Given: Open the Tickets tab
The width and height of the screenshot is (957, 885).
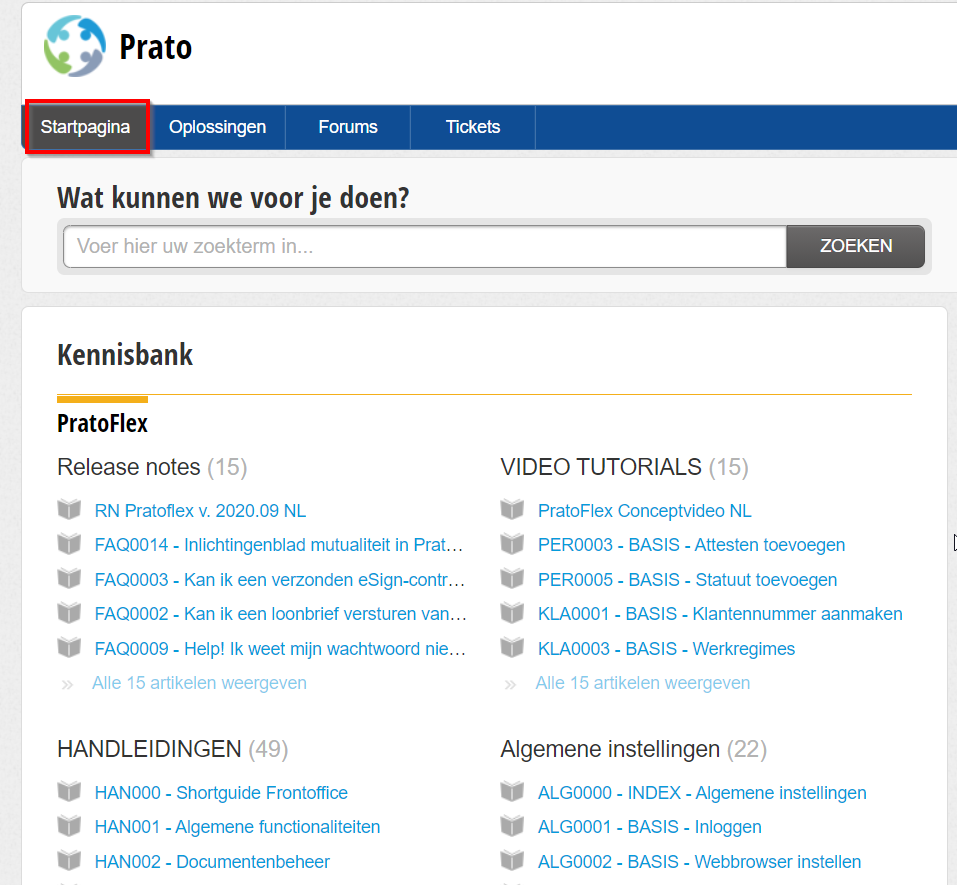Looking at the screenshot, I should [473, 127].
